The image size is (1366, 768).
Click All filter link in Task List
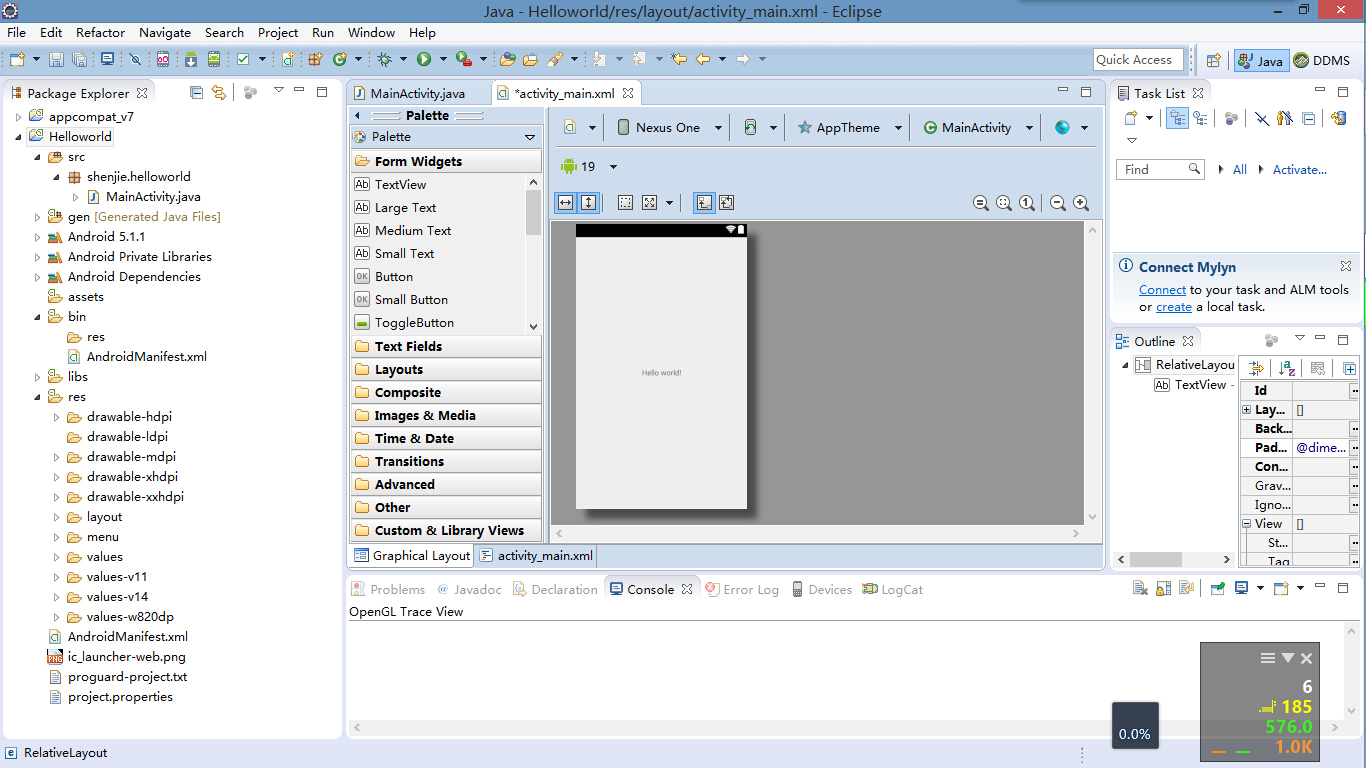(x=1240, y=169)
